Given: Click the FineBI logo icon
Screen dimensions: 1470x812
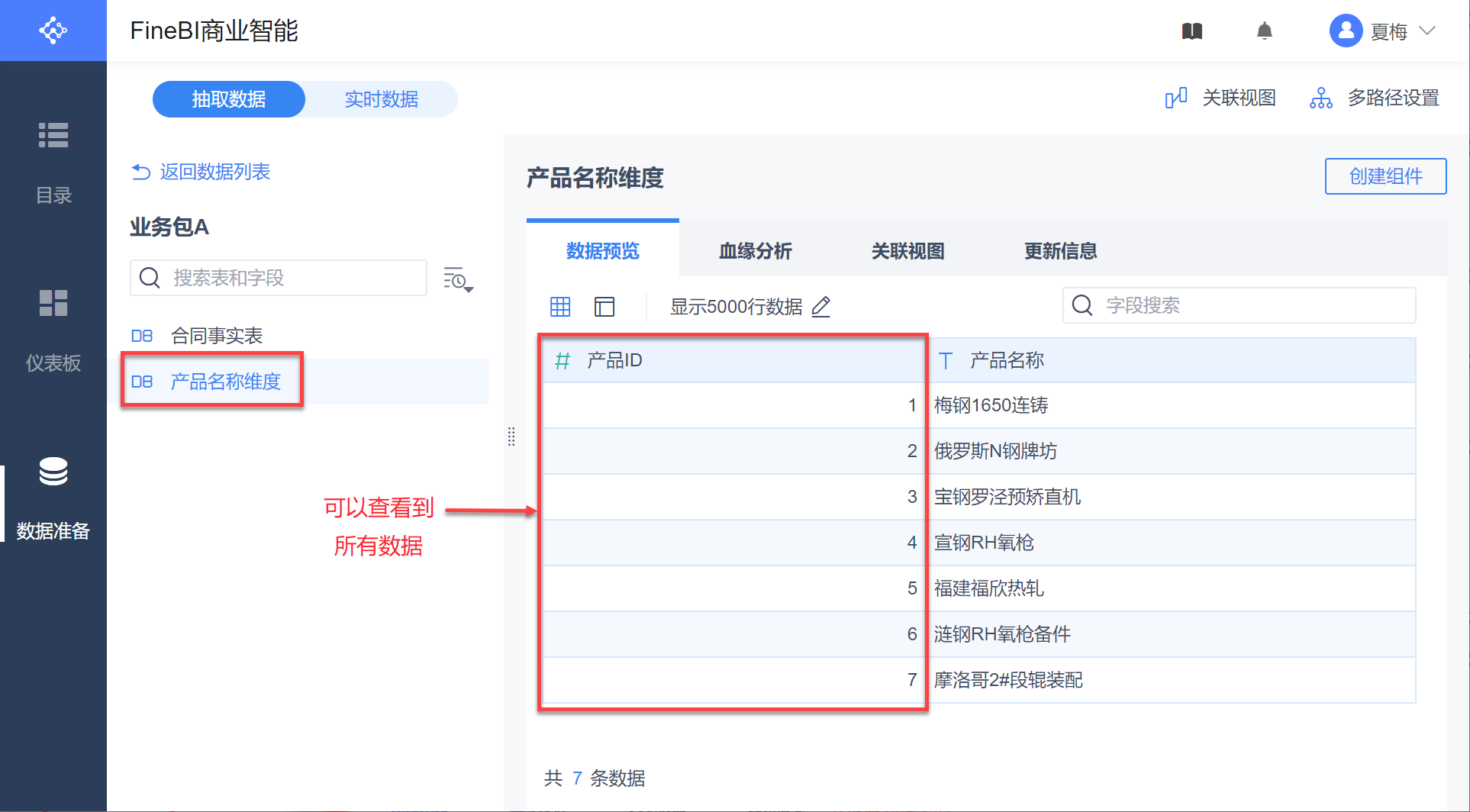Looking at the screenshot, I should click(x=53, y=31).
